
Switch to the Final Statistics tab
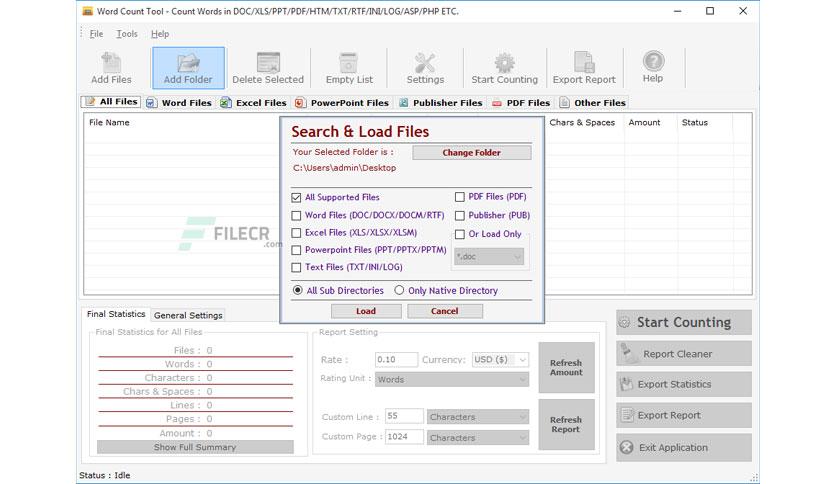pos(116,314)
